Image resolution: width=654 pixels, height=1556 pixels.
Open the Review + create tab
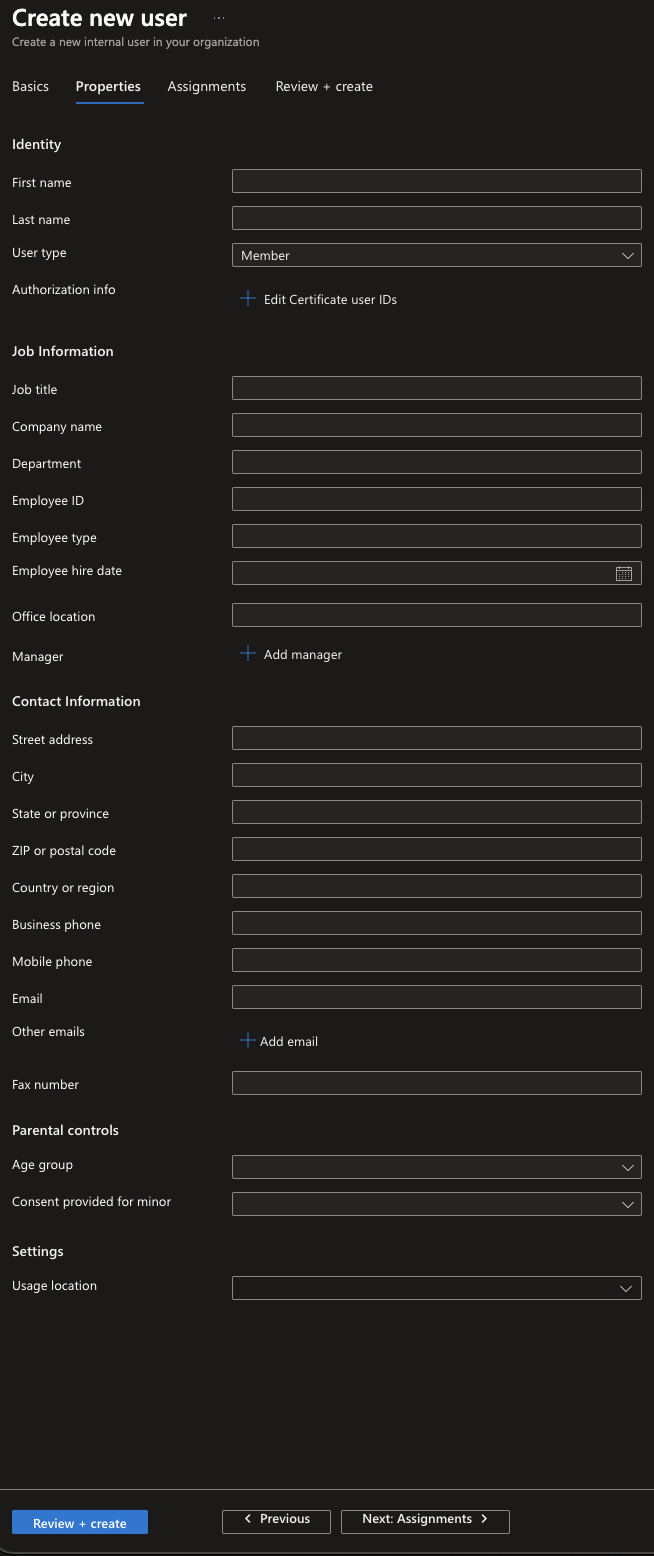(x=324, y=87)
